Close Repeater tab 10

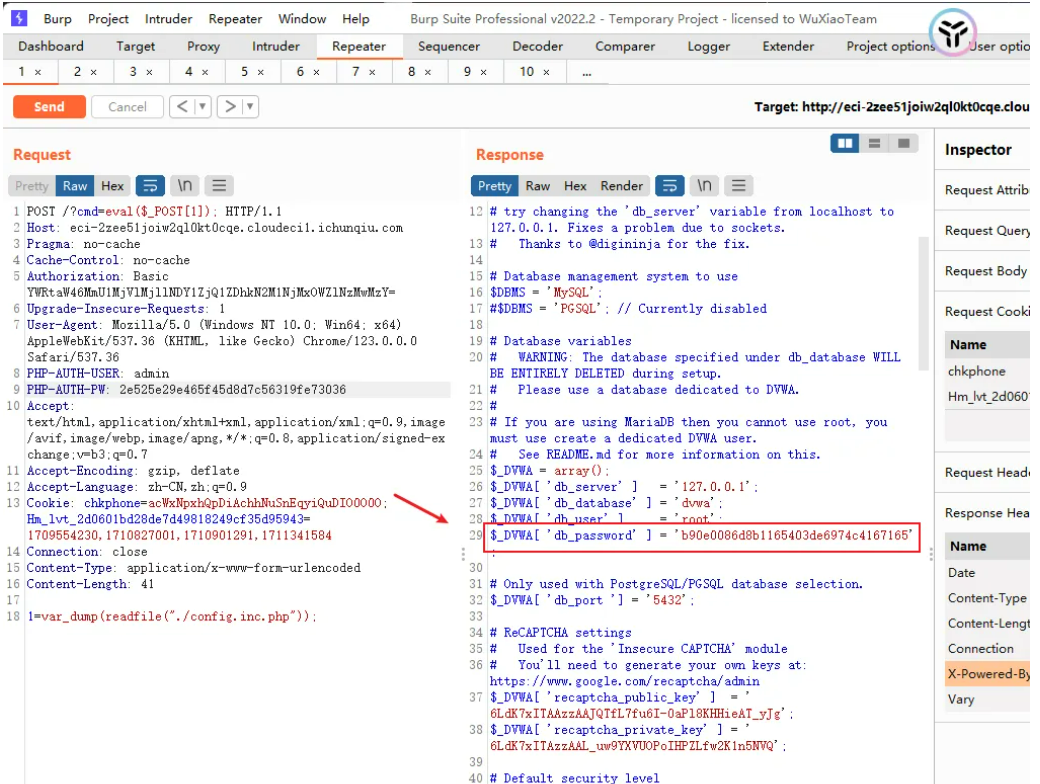[x=547, y=72]
